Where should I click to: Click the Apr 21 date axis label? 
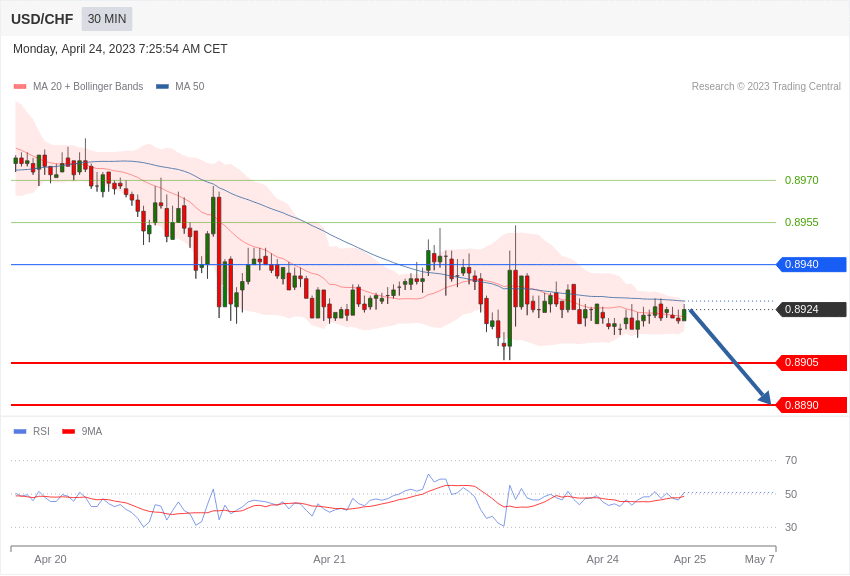[x=329, y=559]
